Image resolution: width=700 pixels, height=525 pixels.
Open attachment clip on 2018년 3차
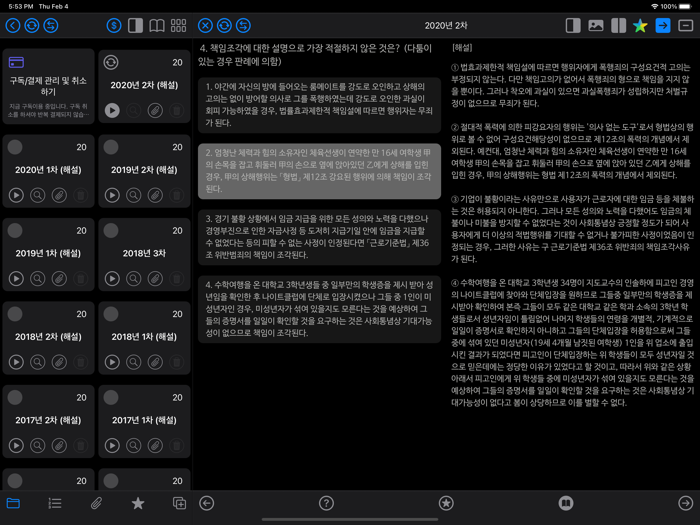click(155, 278)
